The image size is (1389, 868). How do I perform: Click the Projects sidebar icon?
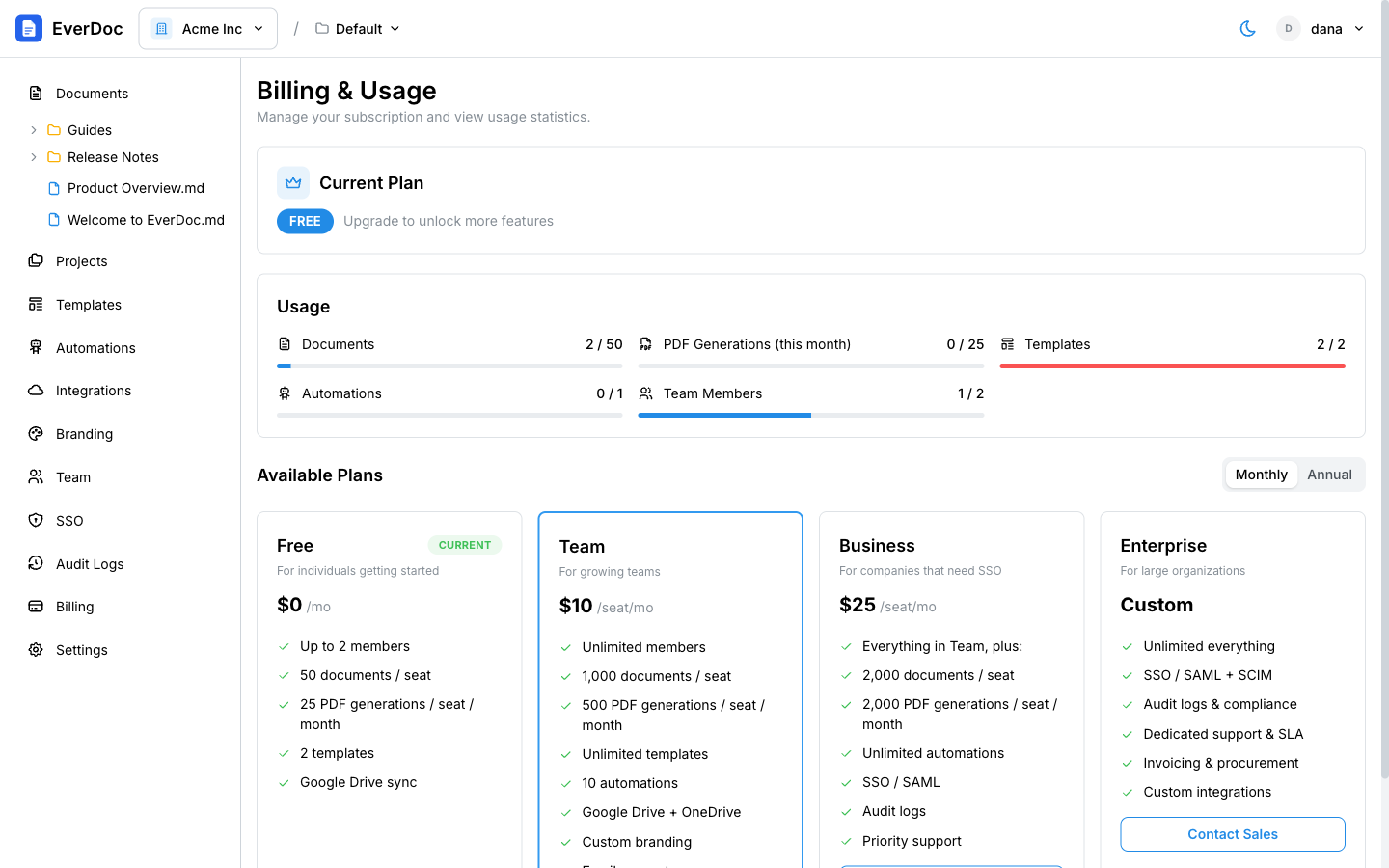tap(36, 260)
